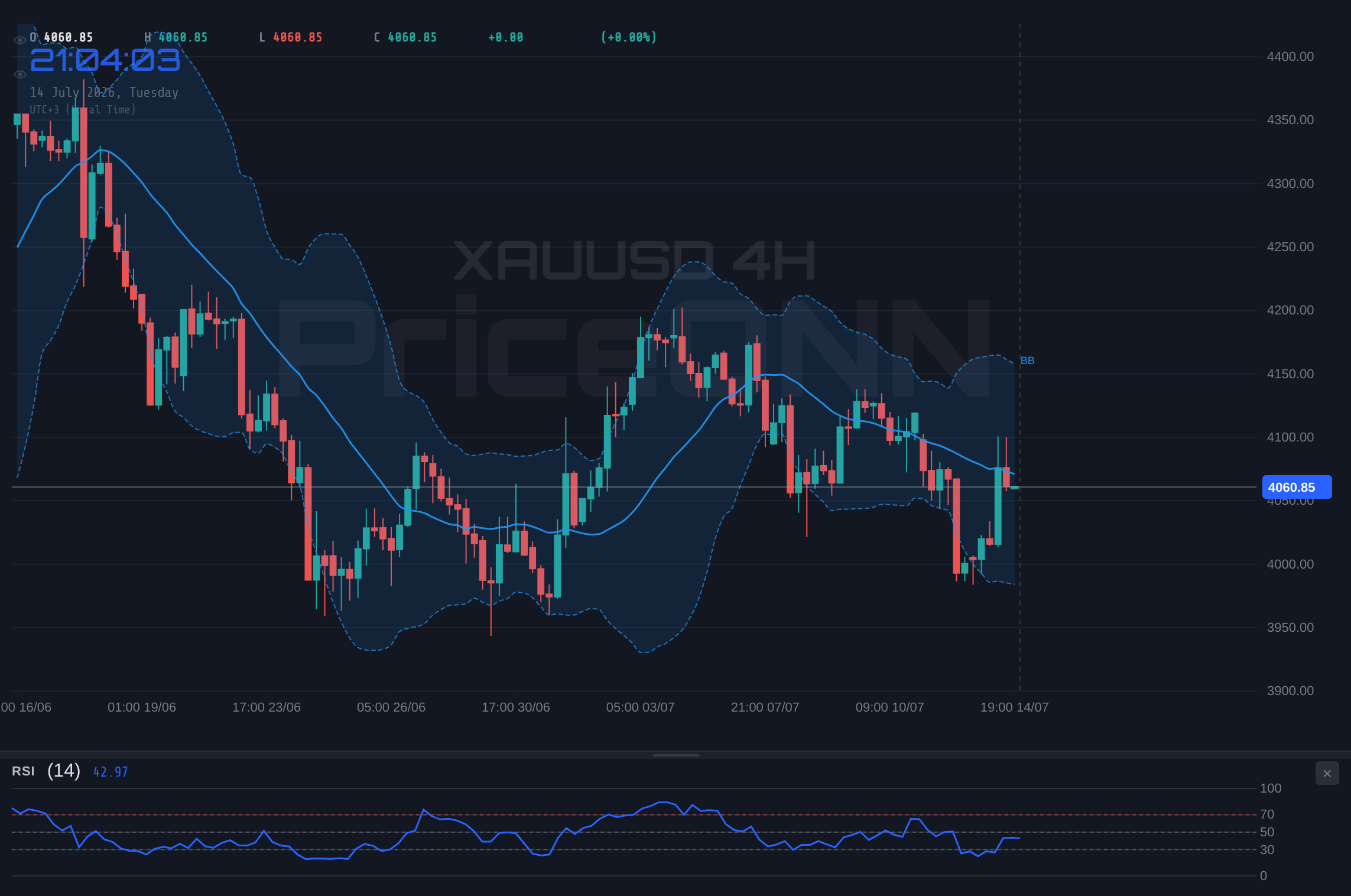The height and width of the screenshot is (896, 1351).
Task: Click the current price tag 4060.85
Action: (1297, 487)
